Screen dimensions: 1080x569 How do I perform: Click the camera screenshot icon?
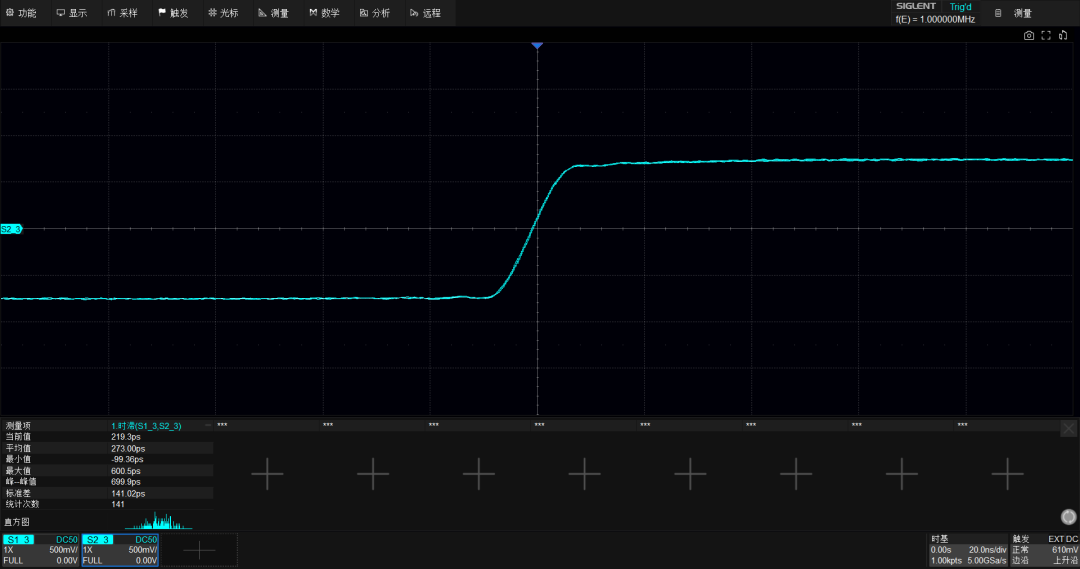(x=1028, y=35)
